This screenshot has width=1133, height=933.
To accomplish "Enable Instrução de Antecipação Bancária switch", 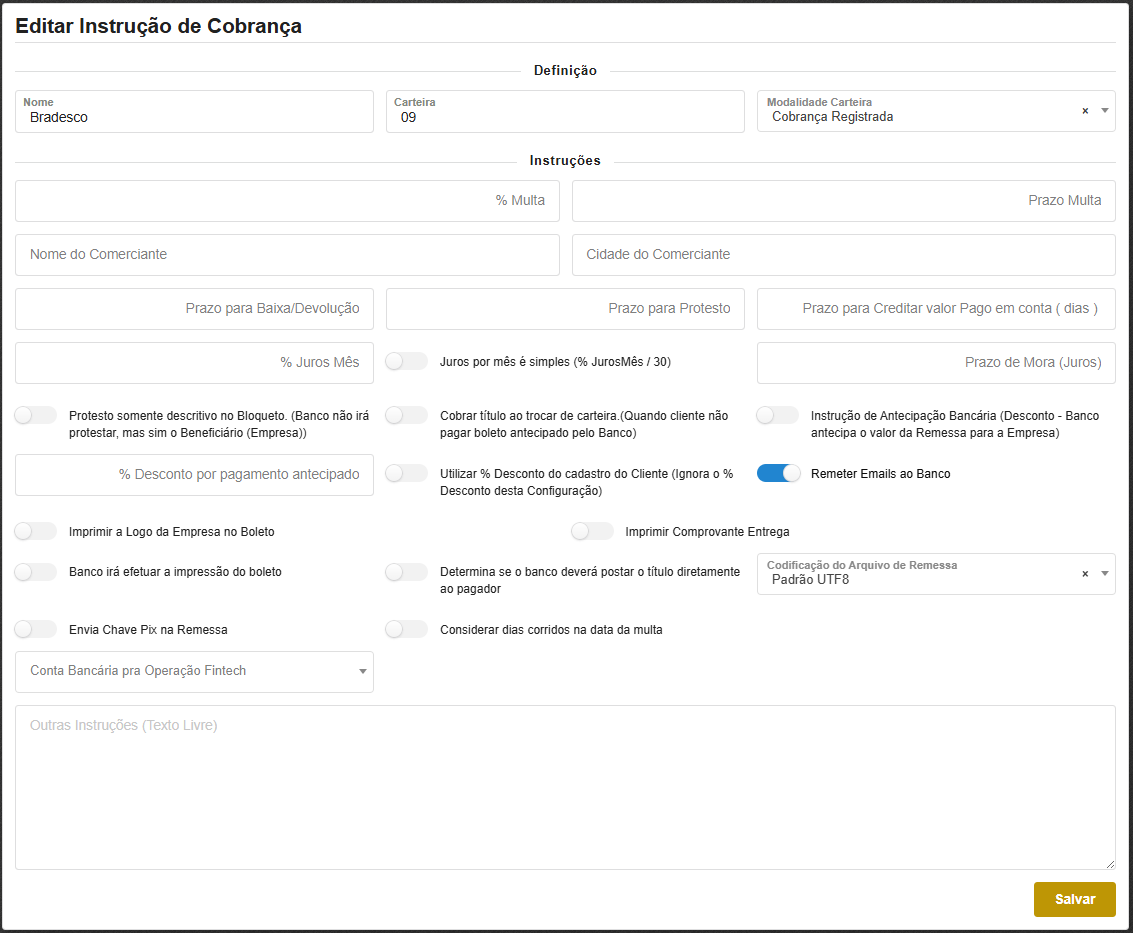I will [x=778, y=415].
